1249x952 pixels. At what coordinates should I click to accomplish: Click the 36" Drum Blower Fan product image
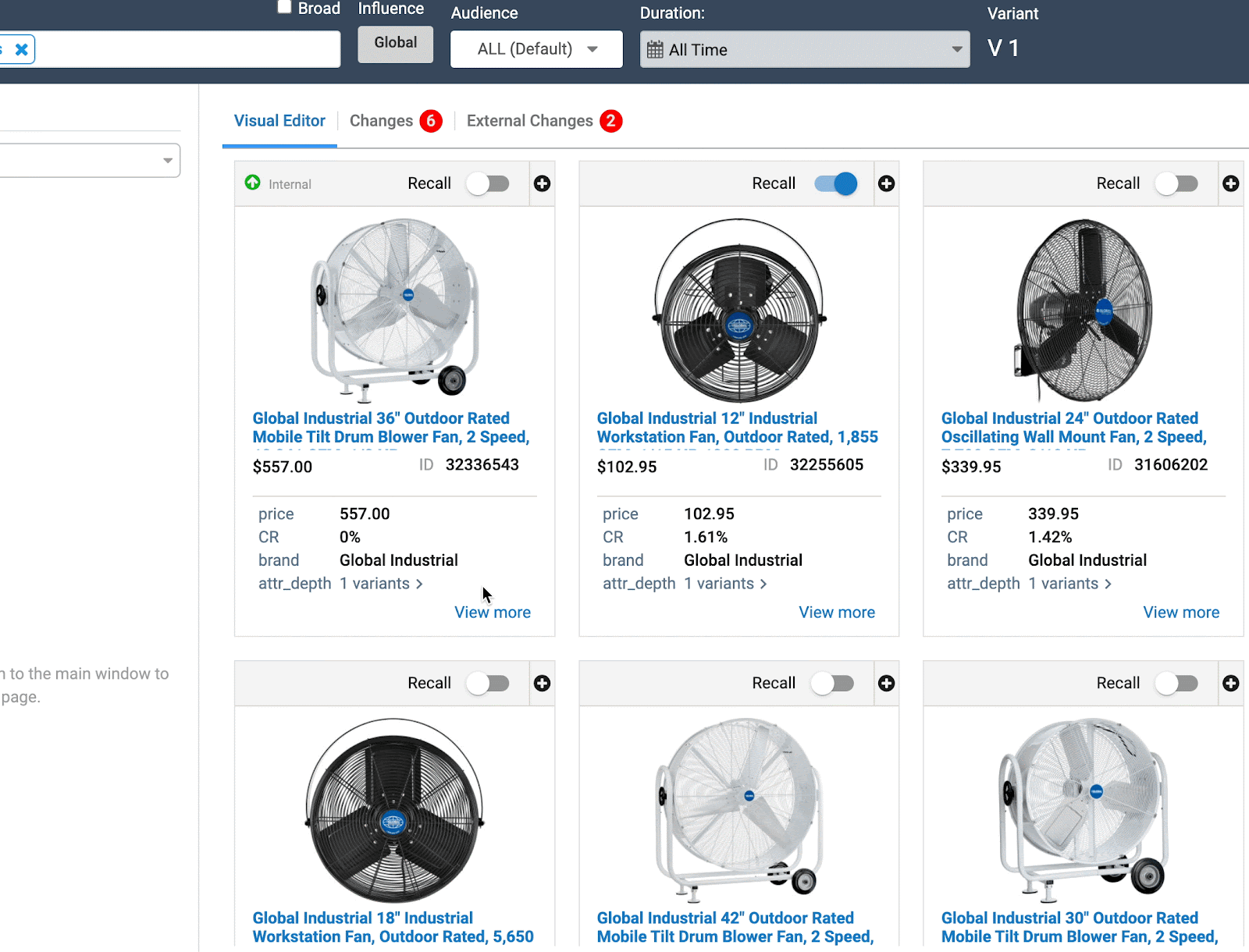click(x=395, y=309)
